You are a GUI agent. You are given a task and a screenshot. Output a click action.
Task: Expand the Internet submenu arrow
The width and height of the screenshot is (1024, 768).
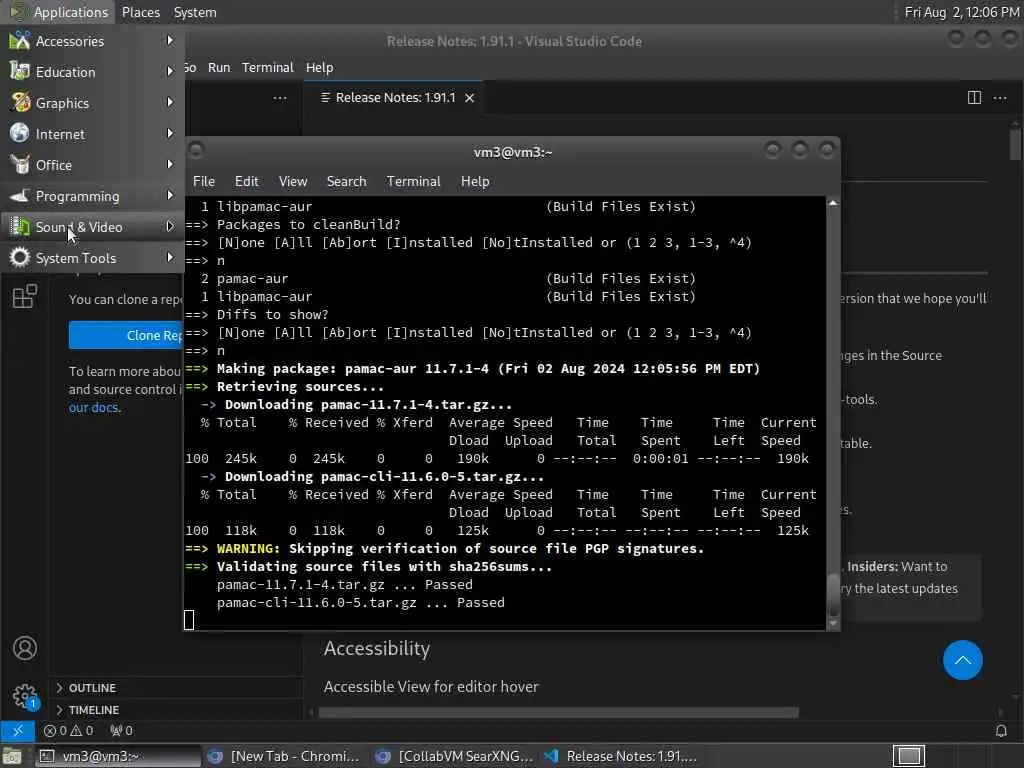[170, 133]
